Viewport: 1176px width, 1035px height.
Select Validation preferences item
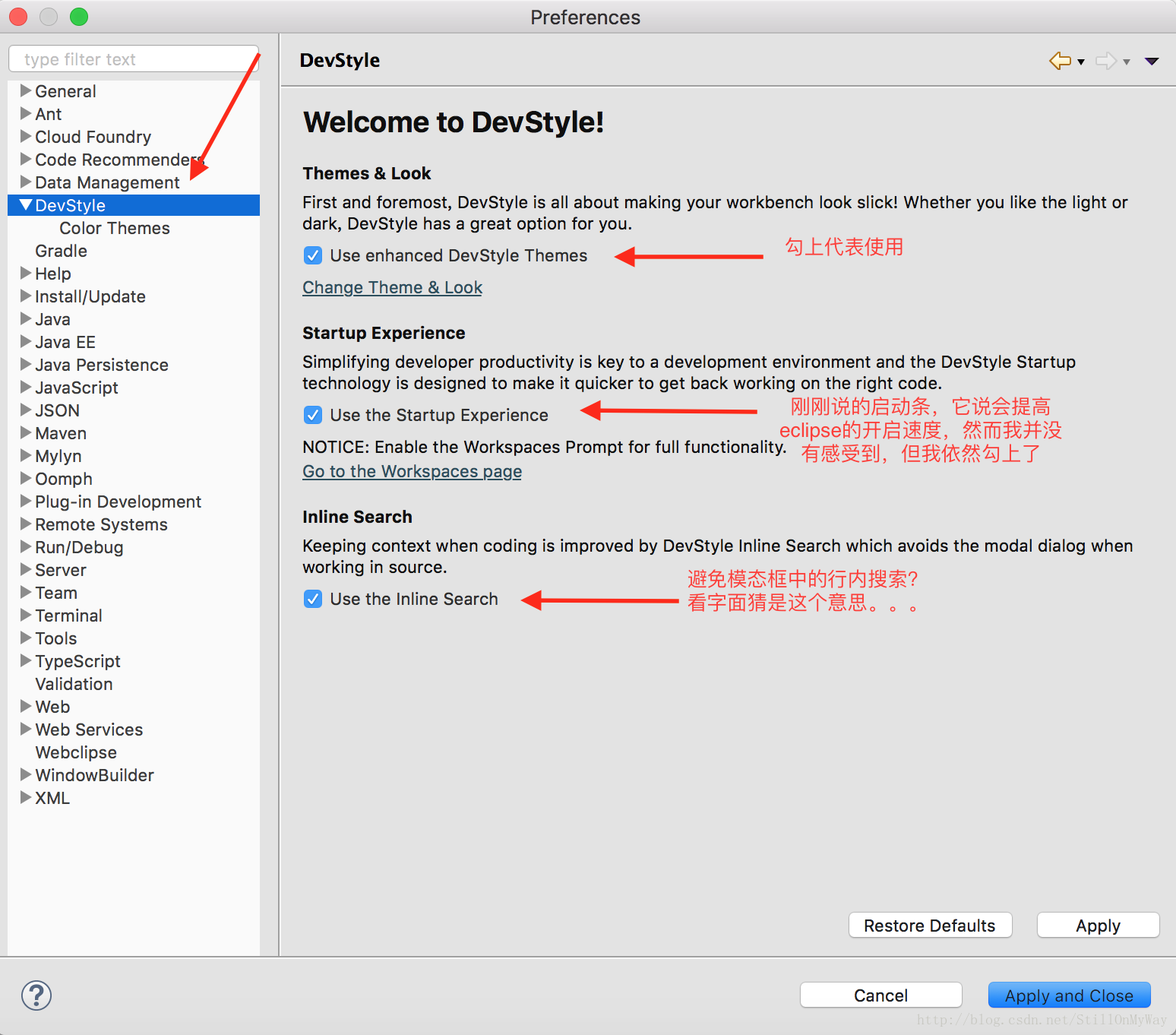[74, 684]
